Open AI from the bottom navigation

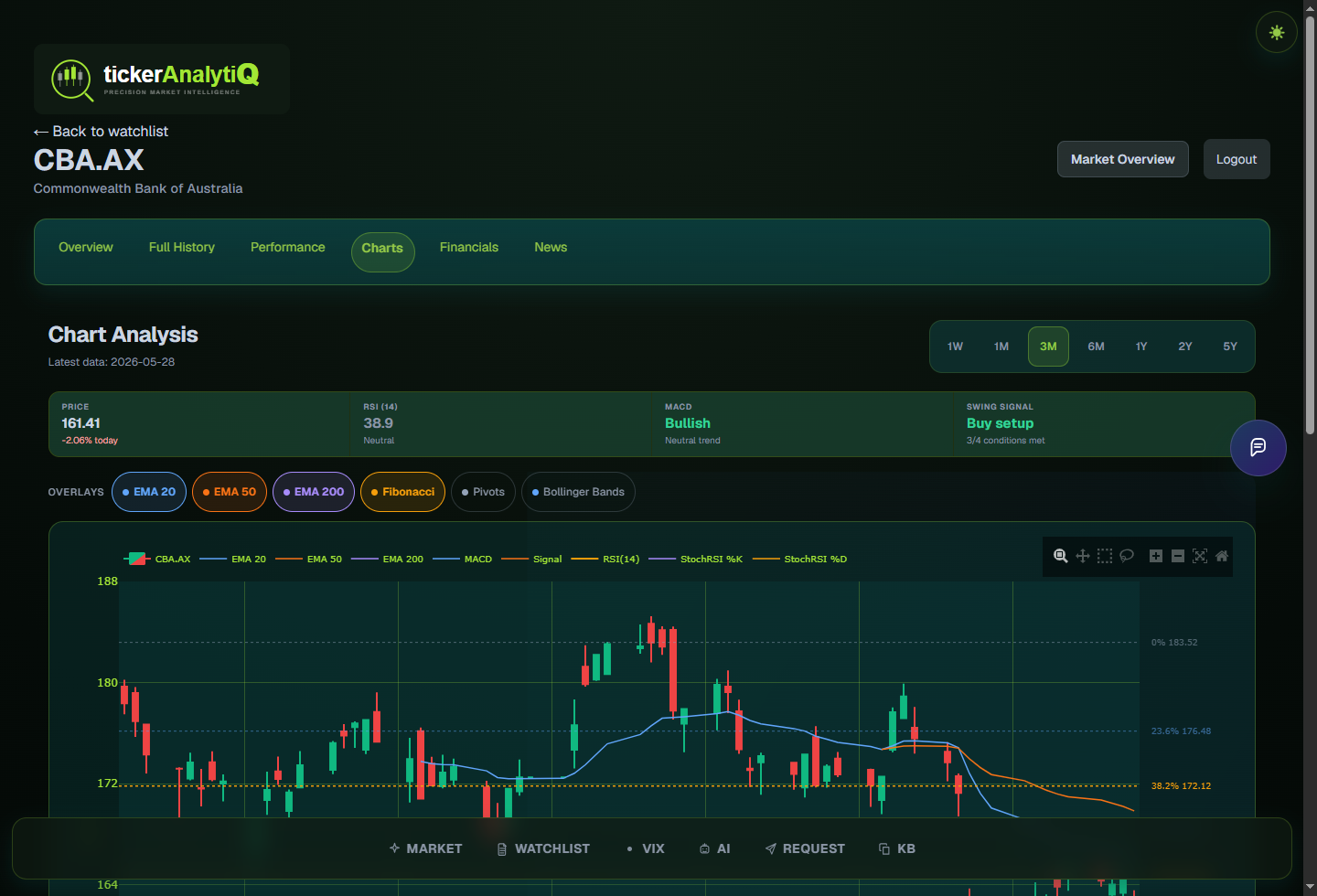tap(715, 848)
